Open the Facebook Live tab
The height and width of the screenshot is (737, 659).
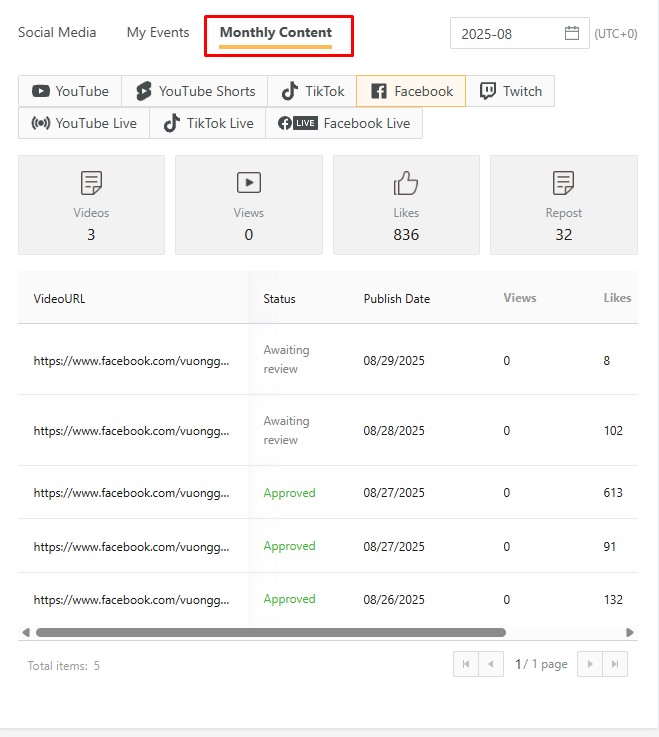(344, 123)
